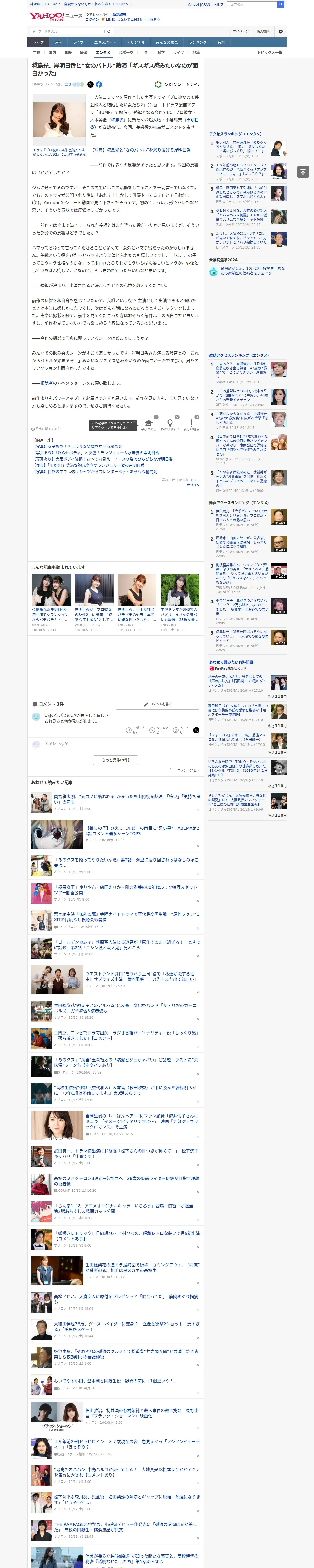Share the article on X

[x=90, y=85]
